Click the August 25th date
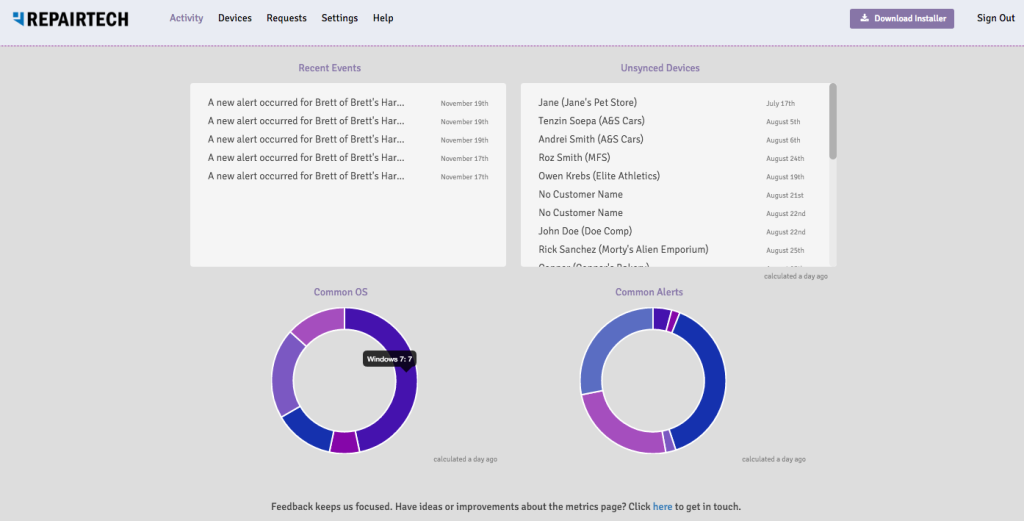The image size is (1024, 521). coord(785,251)
